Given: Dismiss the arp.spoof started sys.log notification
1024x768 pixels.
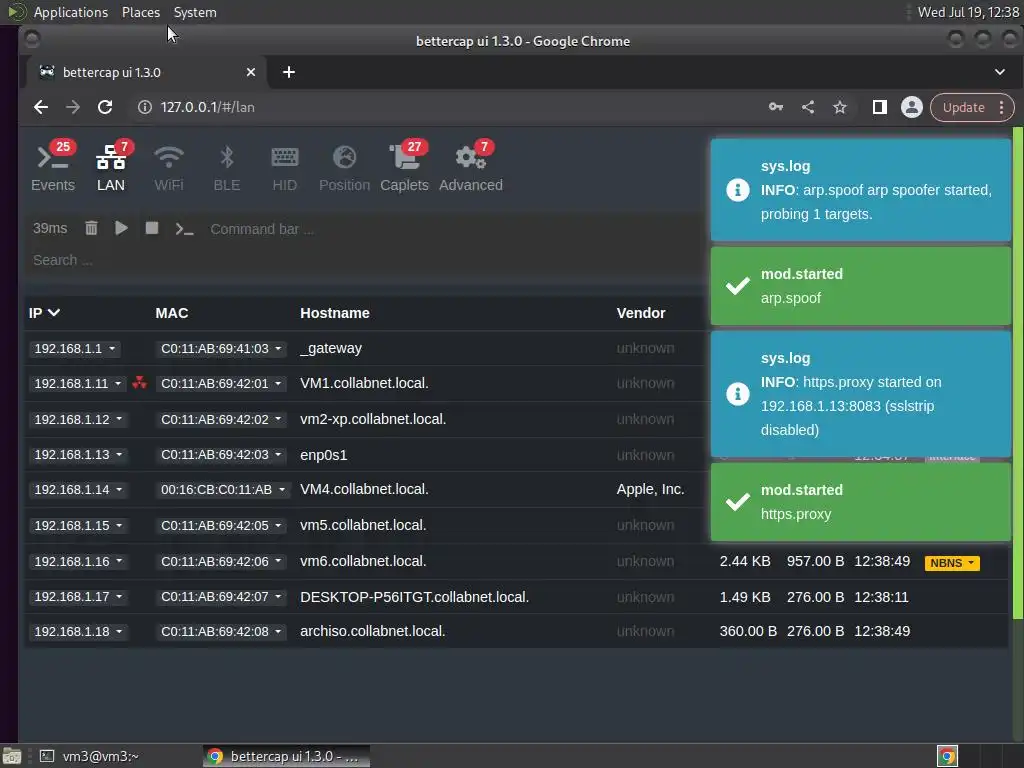Looking at the screenshot, I should pyautogui.click(x=861, y=189).
